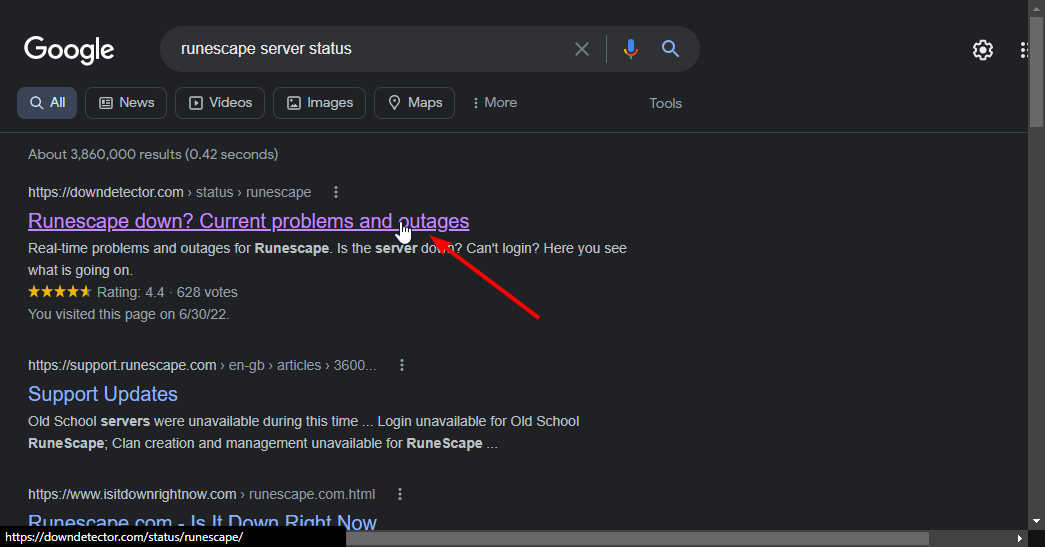Click the https://support.runescape.com result URL breadcrumb

pyautogui.click(x=202, y=365)
